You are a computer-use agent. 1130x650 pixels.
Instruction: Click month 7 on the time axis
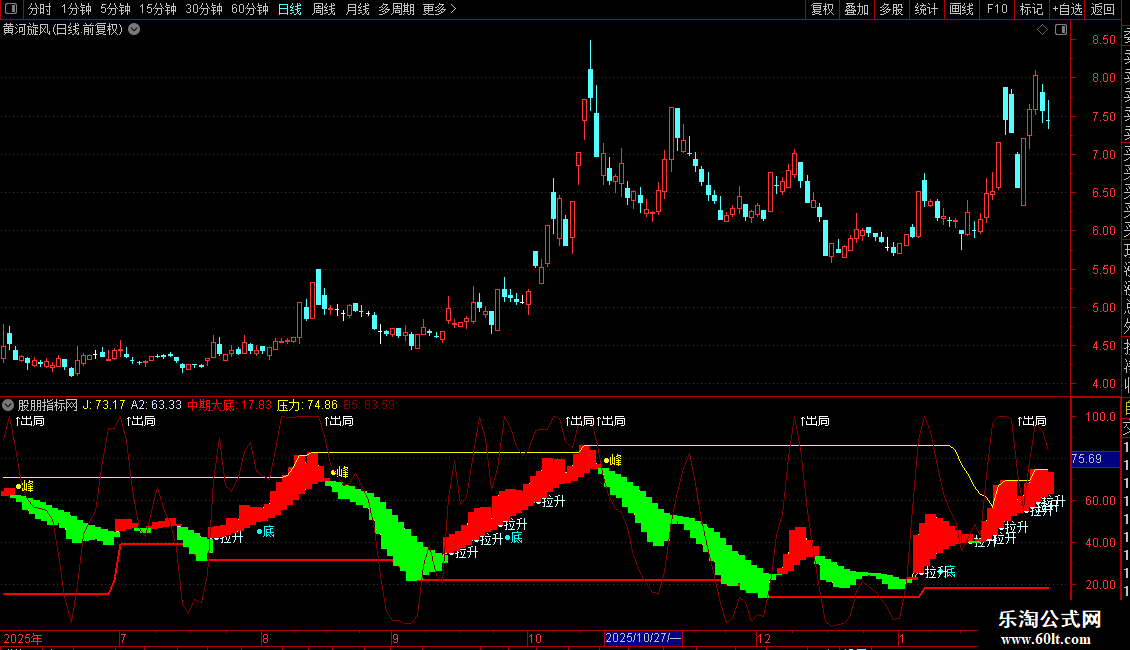123,638
